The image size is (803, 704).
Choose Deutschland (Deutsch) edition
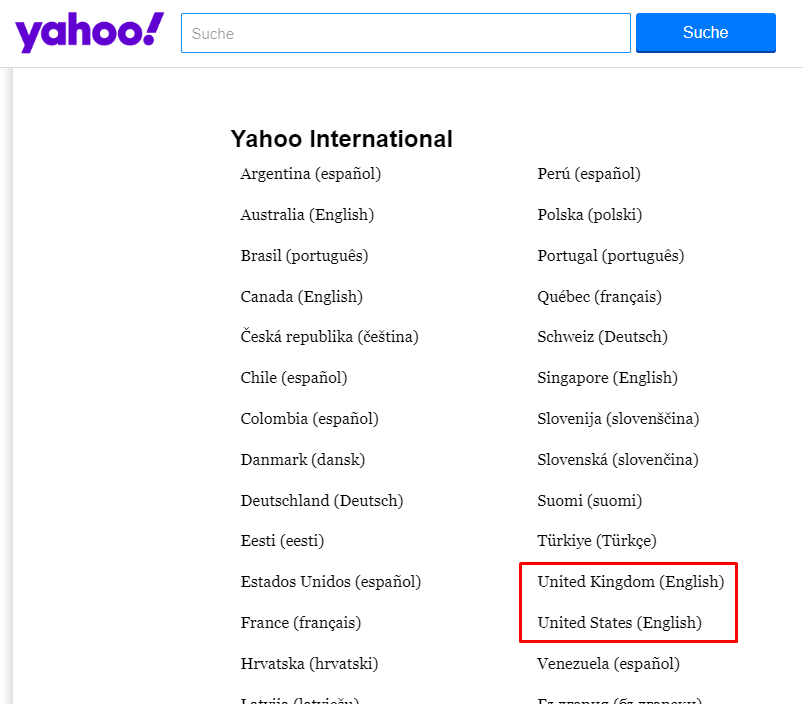pos(322,501)
